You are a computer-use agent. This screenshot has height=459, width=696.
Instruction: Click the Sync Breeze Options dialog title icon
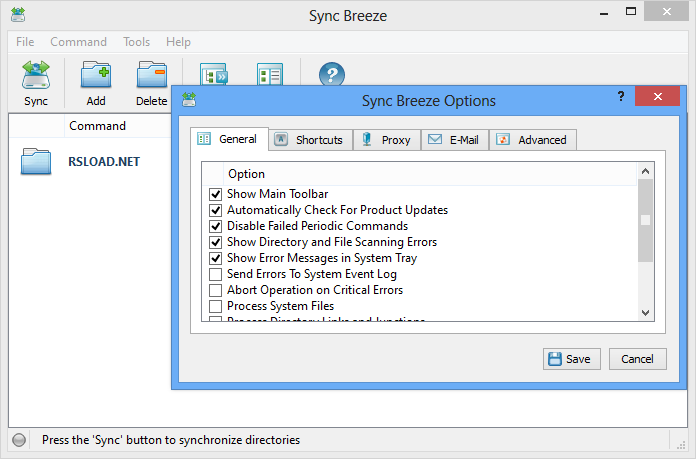point(189,99)
